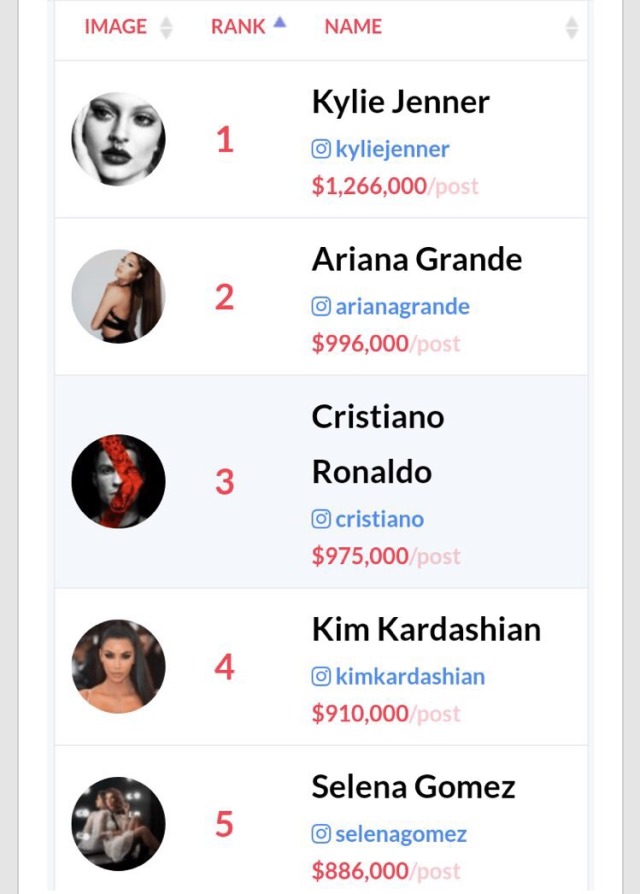Sort the table by the IMAGE column arrows
This screenshot has width=640, height=894.
point(166,27)
